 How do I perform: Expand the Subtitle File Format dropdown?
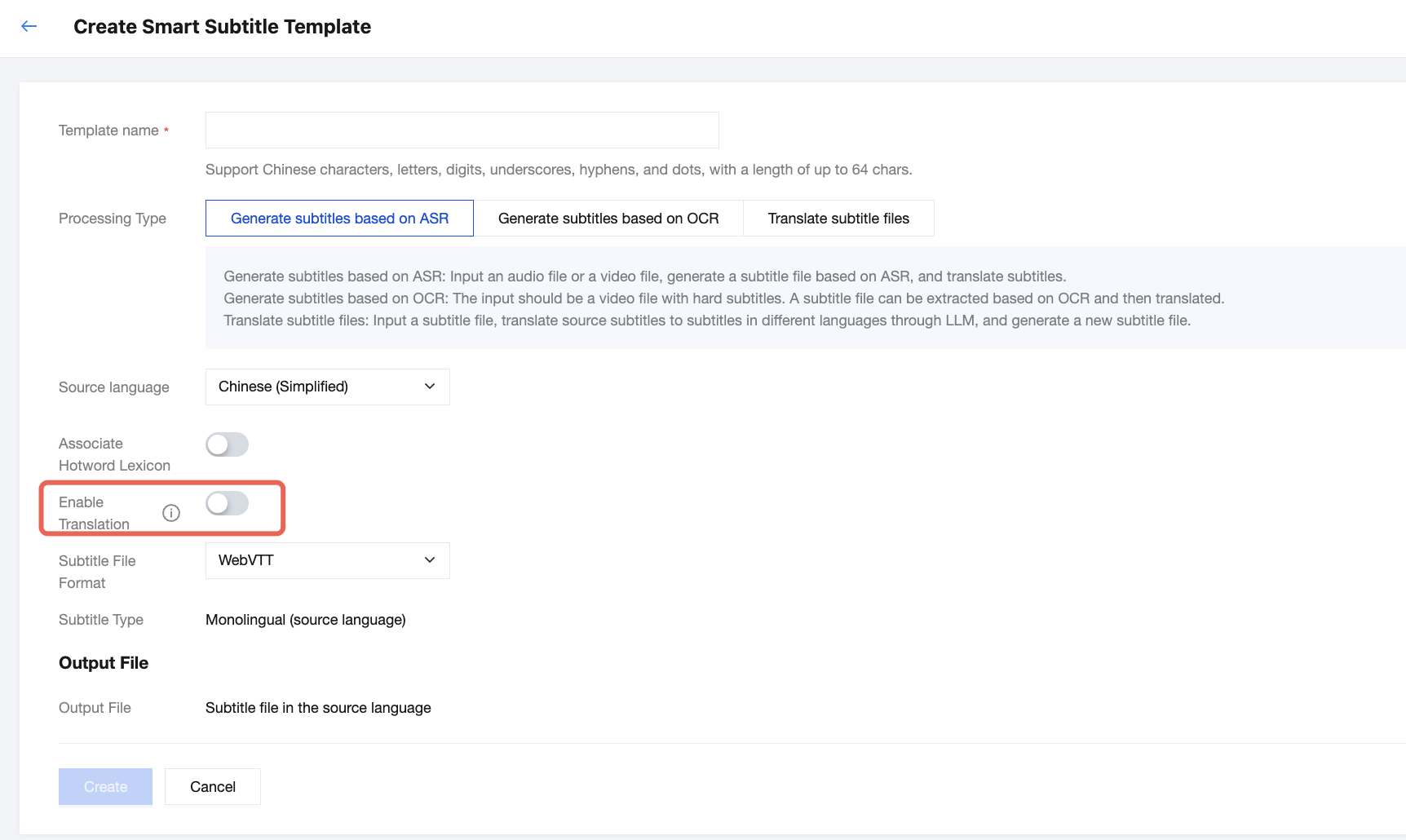tap(327, 560)
